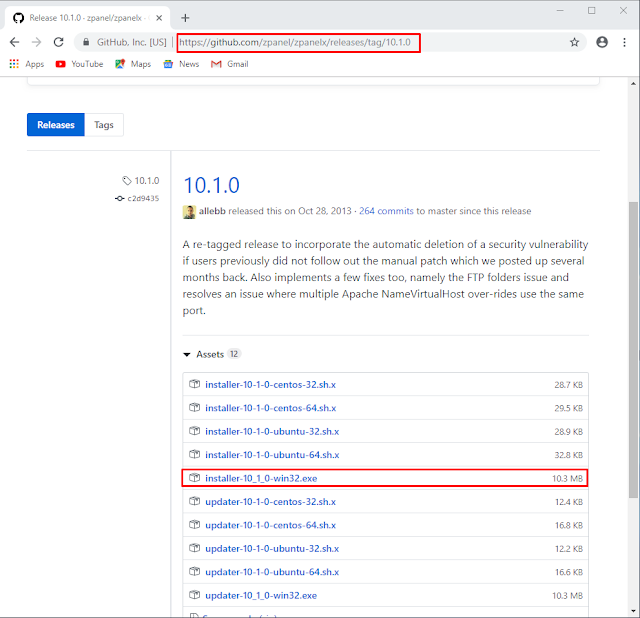Open Maps bookmark
Image resolution: width=640 pixels, height=618 pixels.
(x=133, y=64)
